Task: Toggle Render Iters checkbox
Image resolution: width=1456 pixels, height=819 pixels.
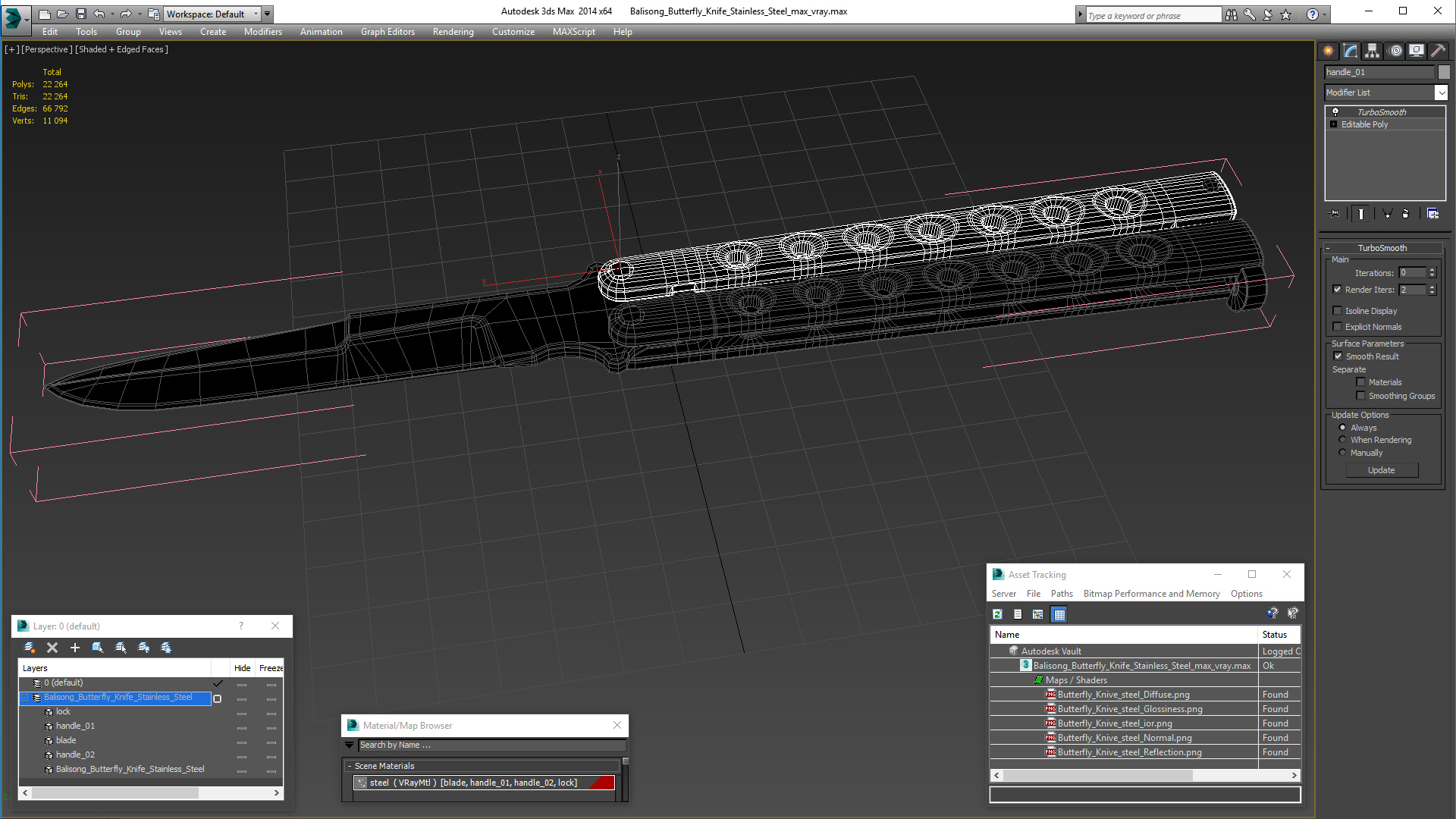Action: (x=1338, y=290)
